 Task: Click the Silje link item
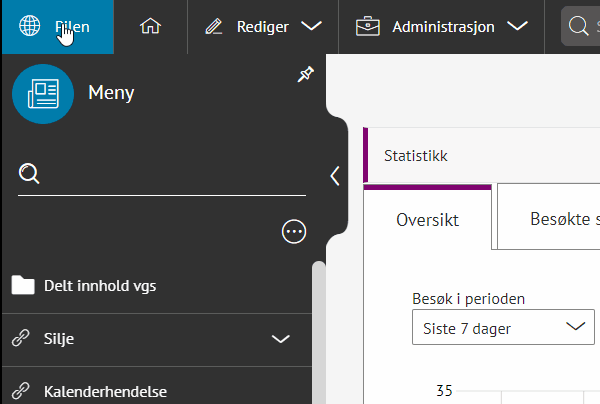59,339
